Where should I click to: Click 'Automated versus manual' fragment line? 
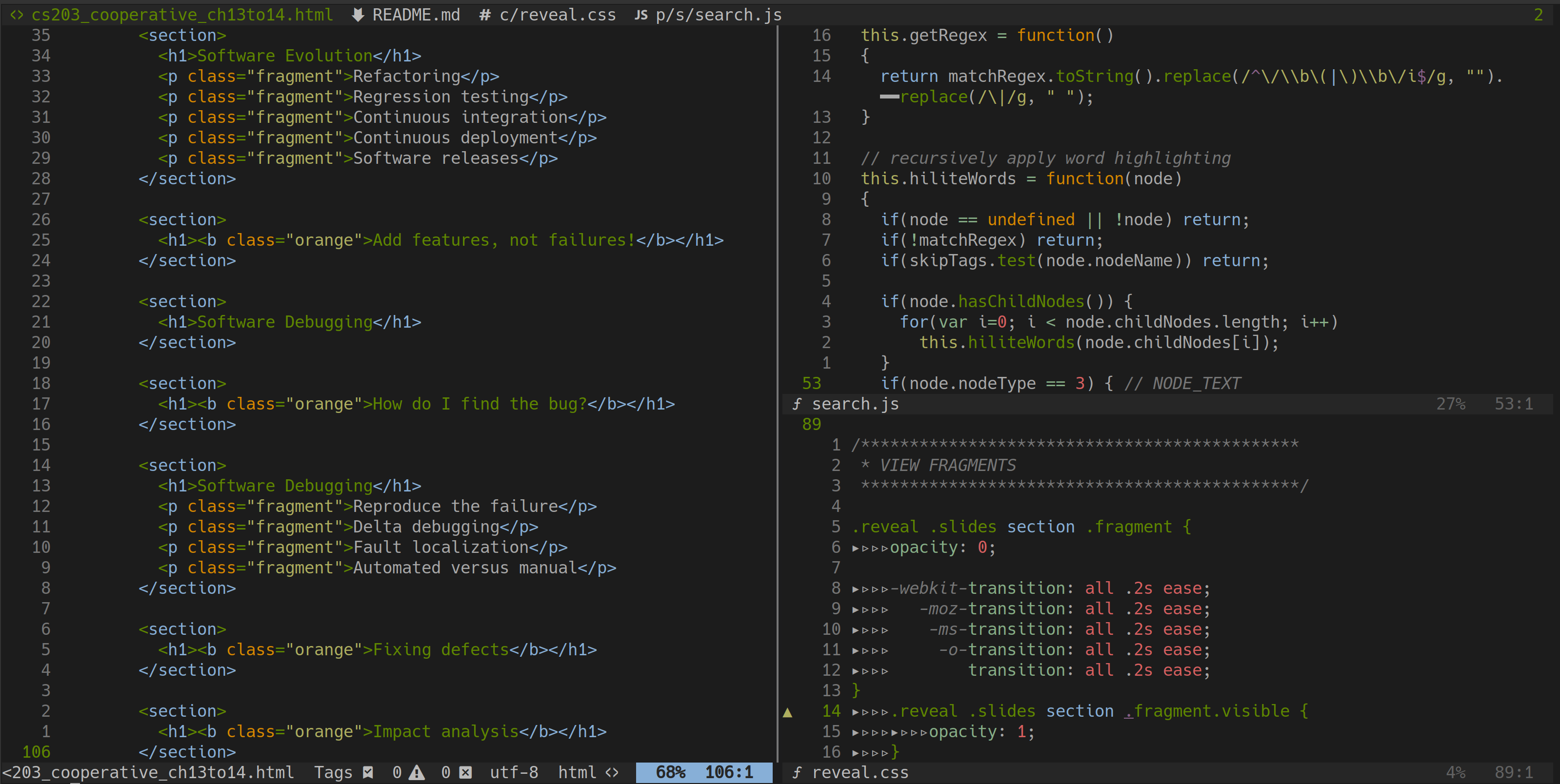pyautogui.click(x=386, y=568)
